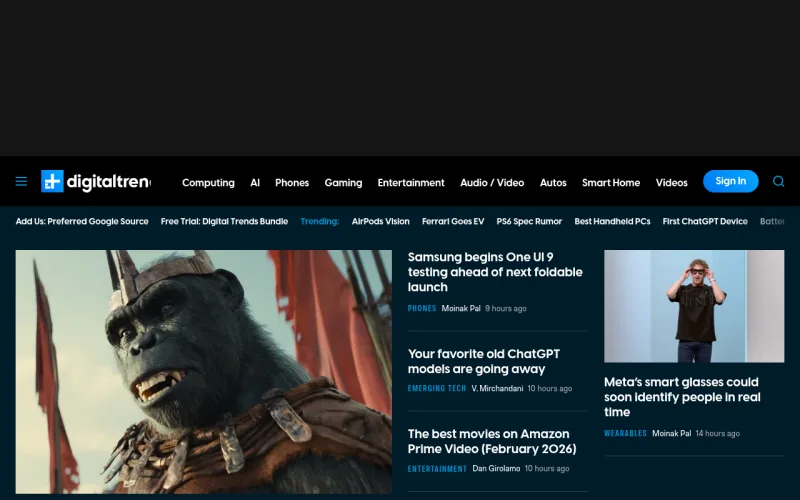The image size is (800, 500).
Task: Read Your favorite old ChatGPT models article
Action: [x=484, y=361]
